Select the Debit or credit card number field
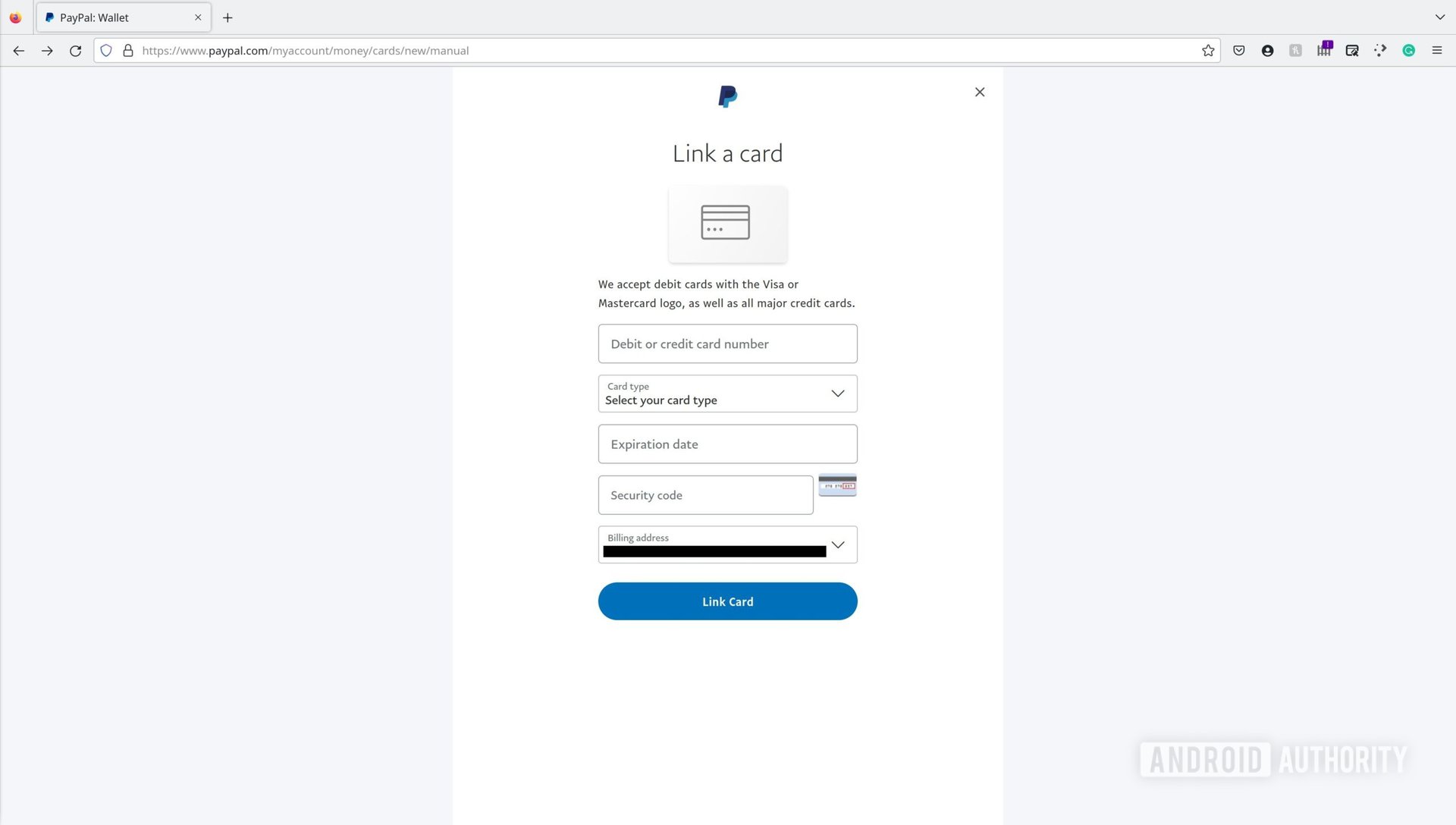Screen dimensions: 1456x825 pos(728,344)
